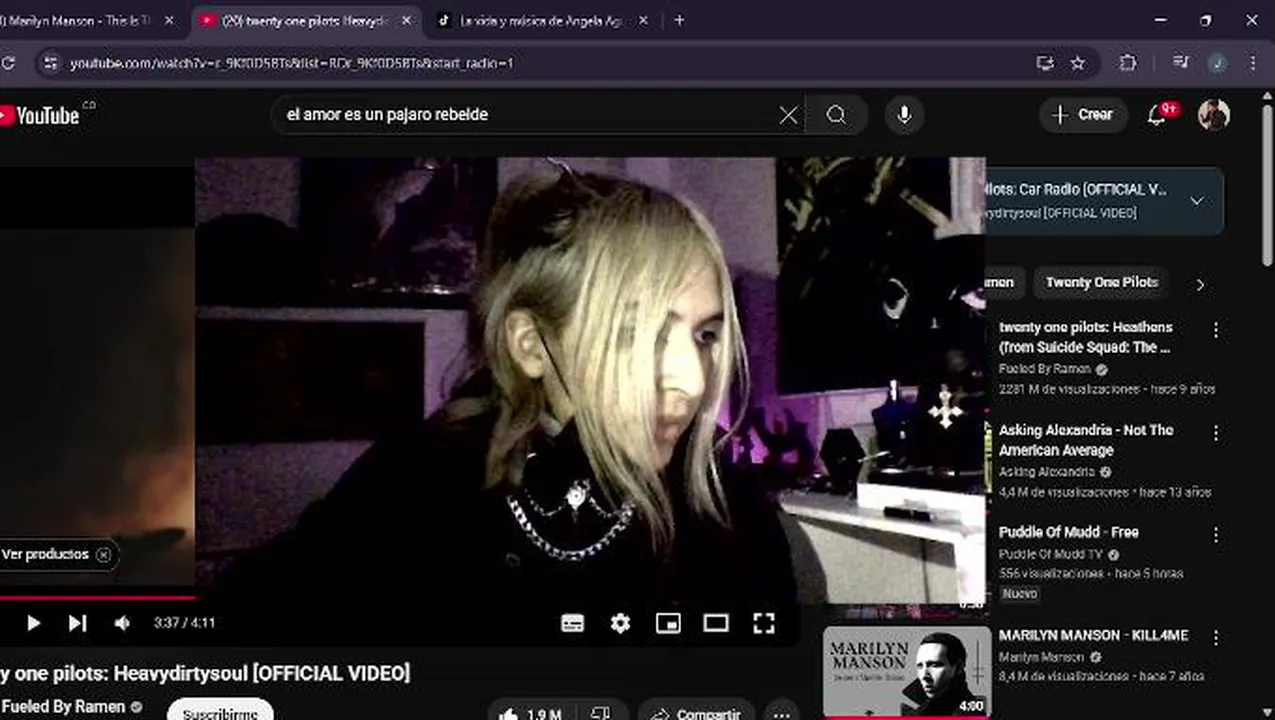This screenshot has width=1275, height=720.
Task: Open the Chrome extensions puzzle icon
Action: point(1128,63)
